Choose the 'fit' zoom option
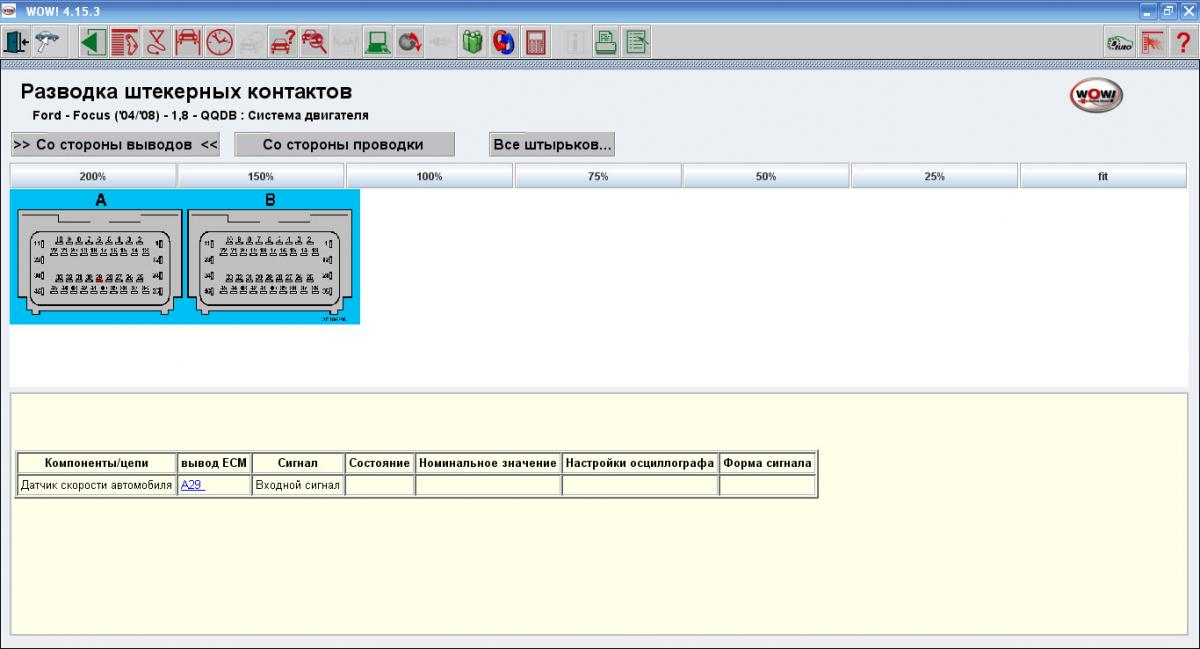Screen dimensions: 1200x649 tap(1103, 176)
